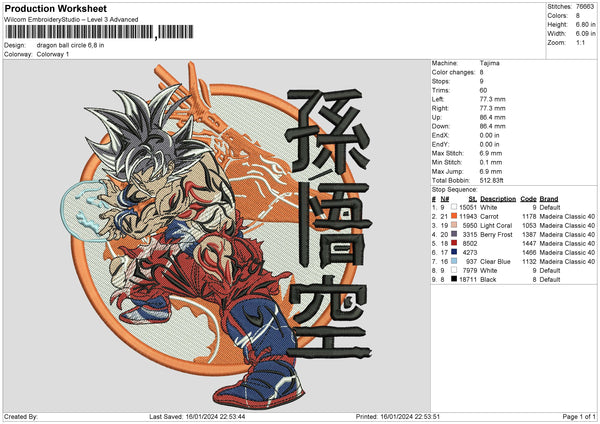Select the 'EndY:' label
This screenshot has width=600, height=424.
440,144
